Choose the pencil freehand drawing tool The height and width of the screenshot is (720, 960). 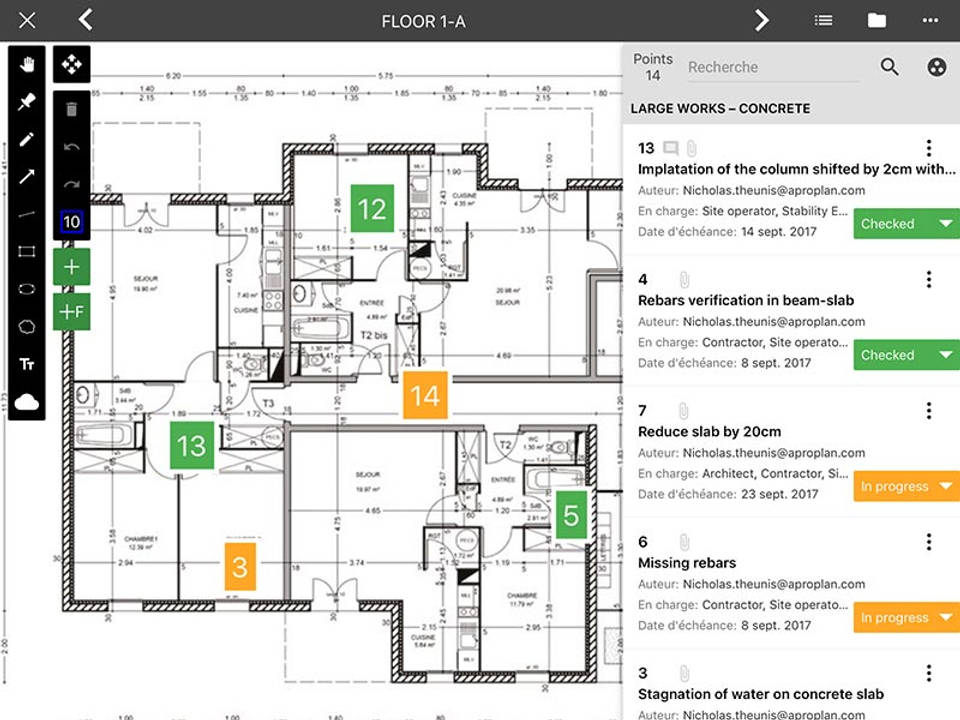point(27,140)
